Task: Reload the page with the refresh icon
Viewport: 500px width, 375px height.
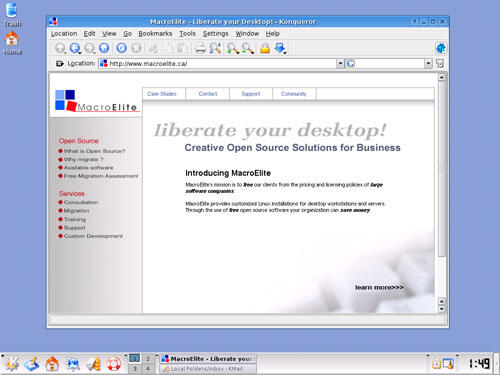Action: [x=121, y=48]
